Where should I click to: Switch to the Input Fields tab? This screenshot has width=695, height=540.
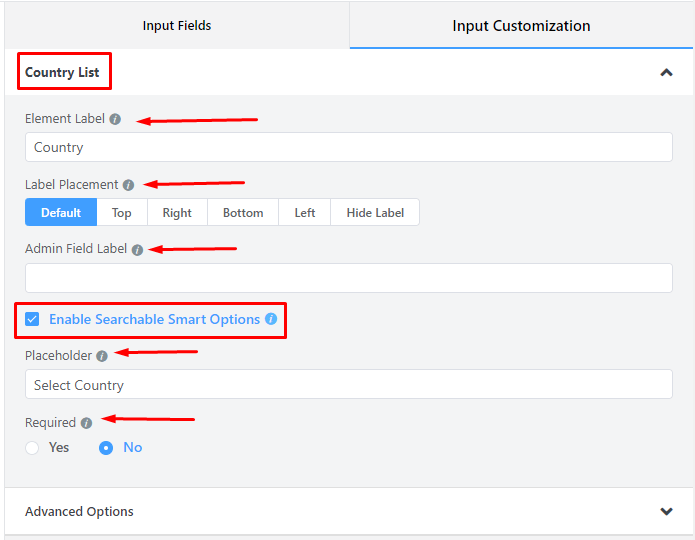[x=177, y=26]
